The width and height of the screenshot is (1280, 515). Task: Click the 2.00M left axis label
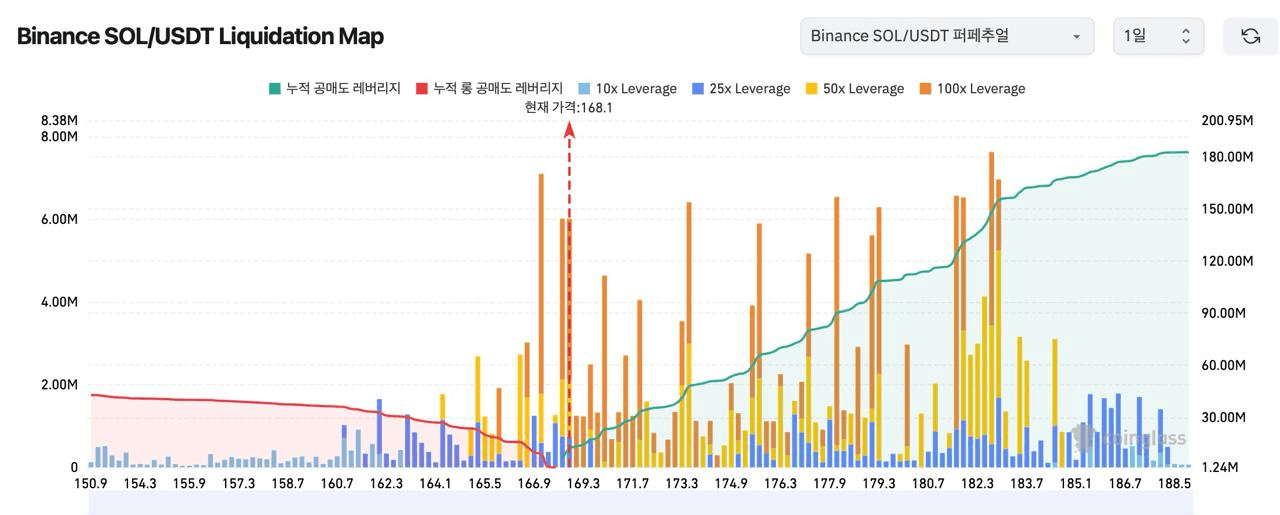(59, 385)
